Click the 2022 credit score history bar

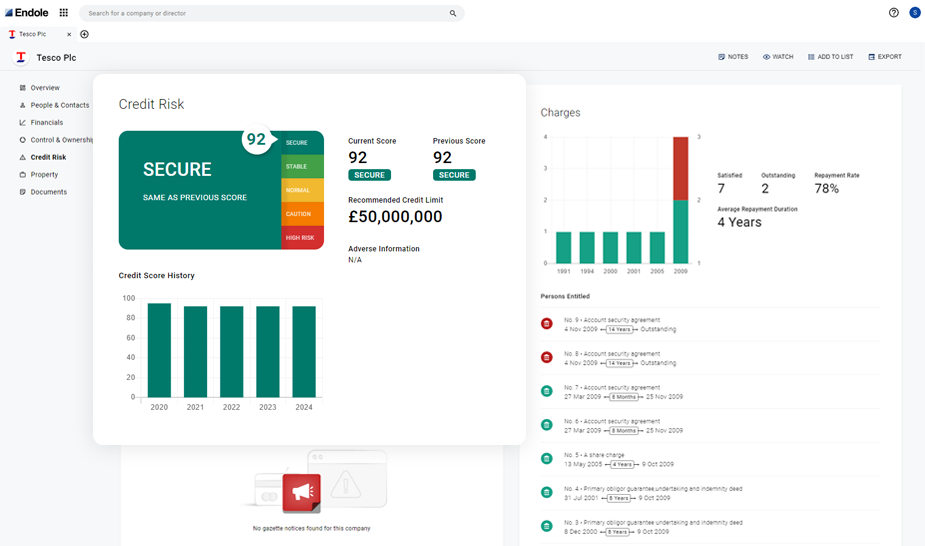click(x=231, y=351)
